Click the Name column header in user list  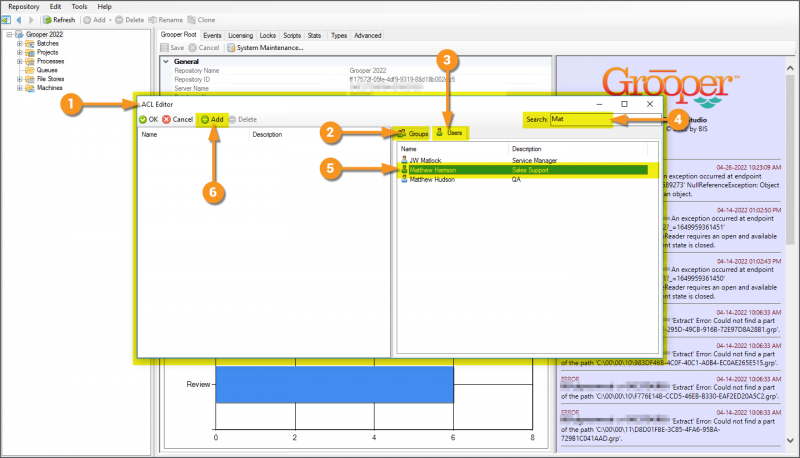point(453,149)
